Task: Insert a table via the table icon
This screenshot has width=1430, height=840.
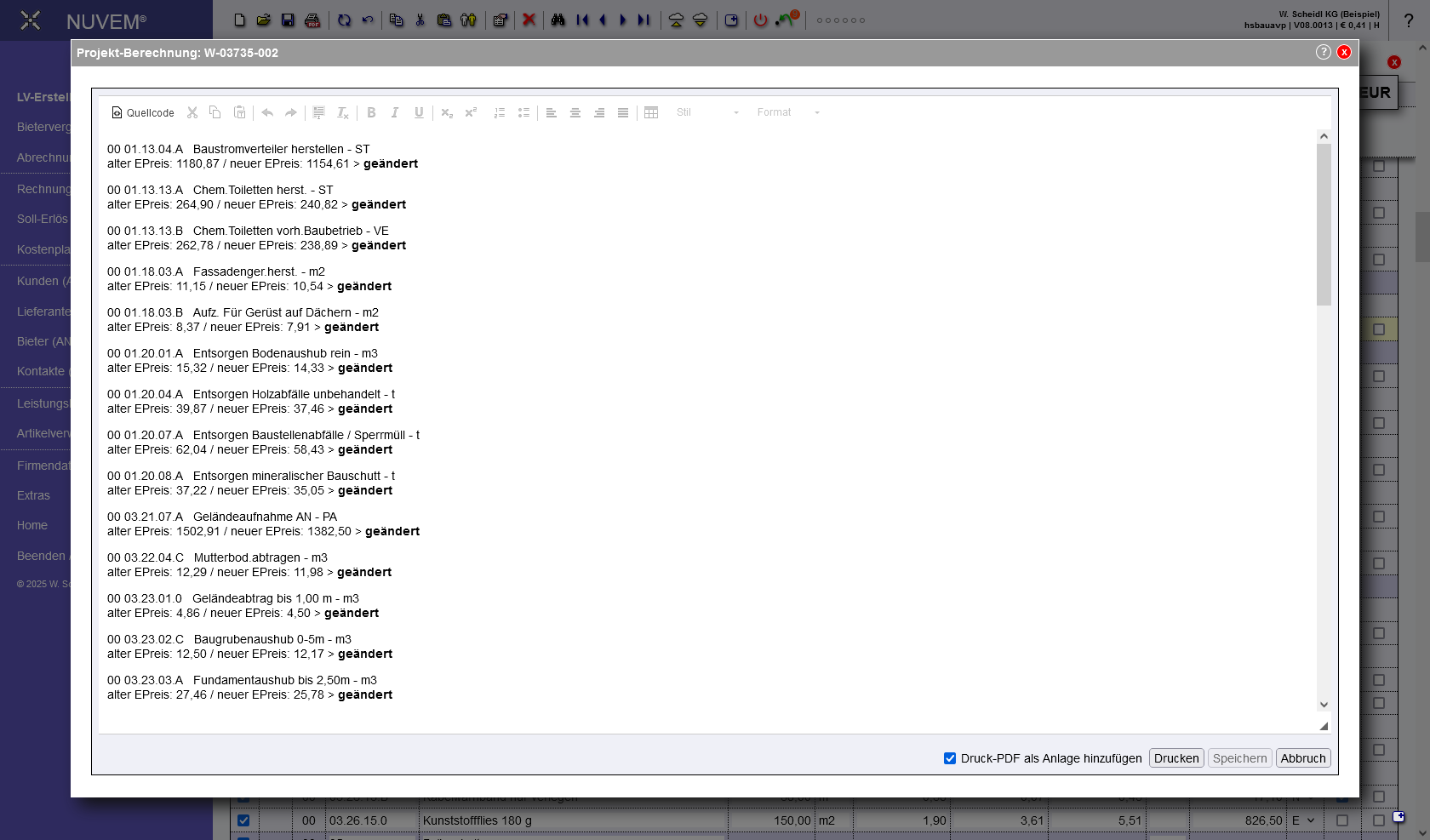Action: 651,112
